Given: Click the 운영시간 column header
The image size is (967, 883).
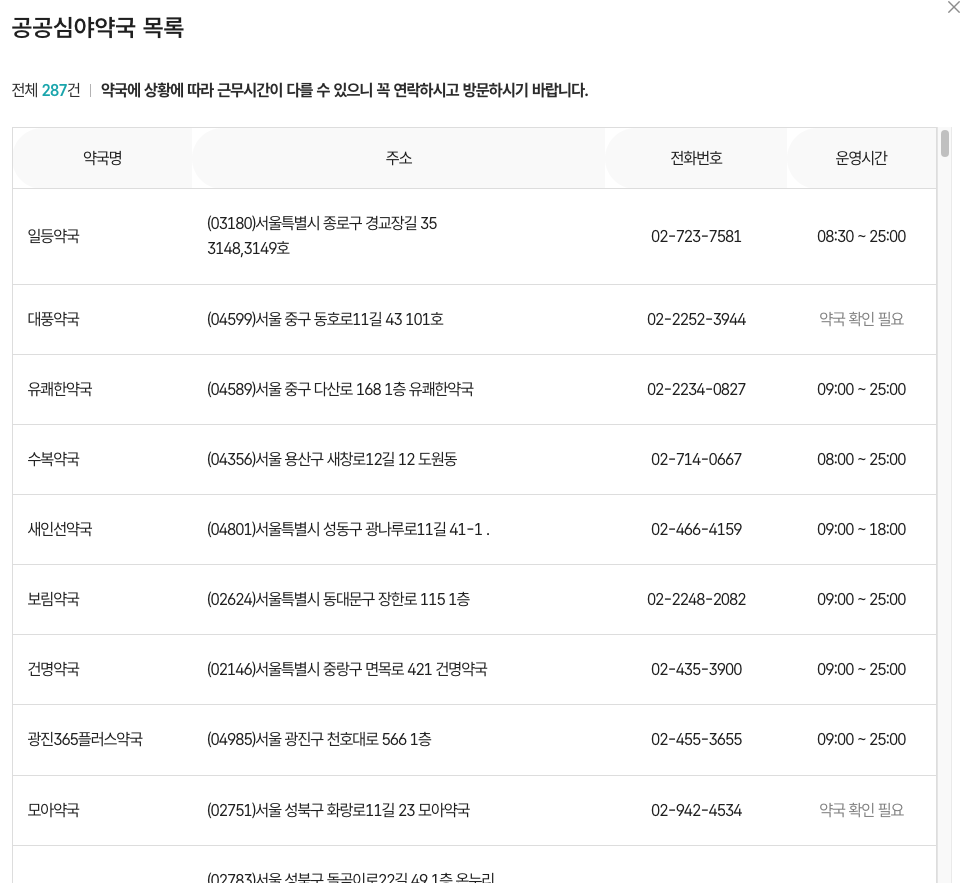Looking at the screenshot, I should click(861, 158).
